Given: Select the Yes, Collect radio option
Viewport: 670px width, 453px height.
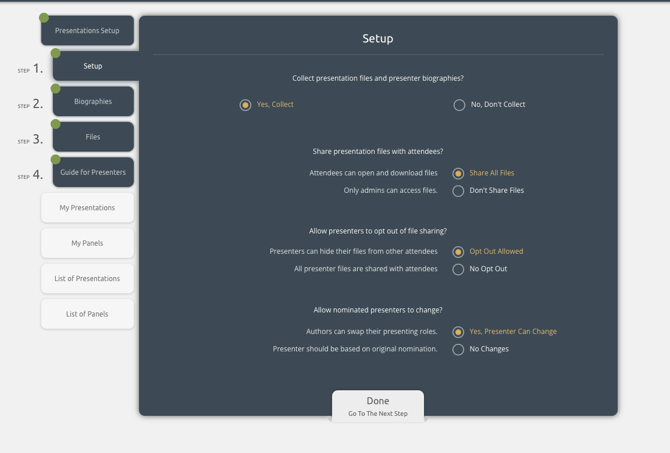Looking at the screenshot, I should click(245, 105).
